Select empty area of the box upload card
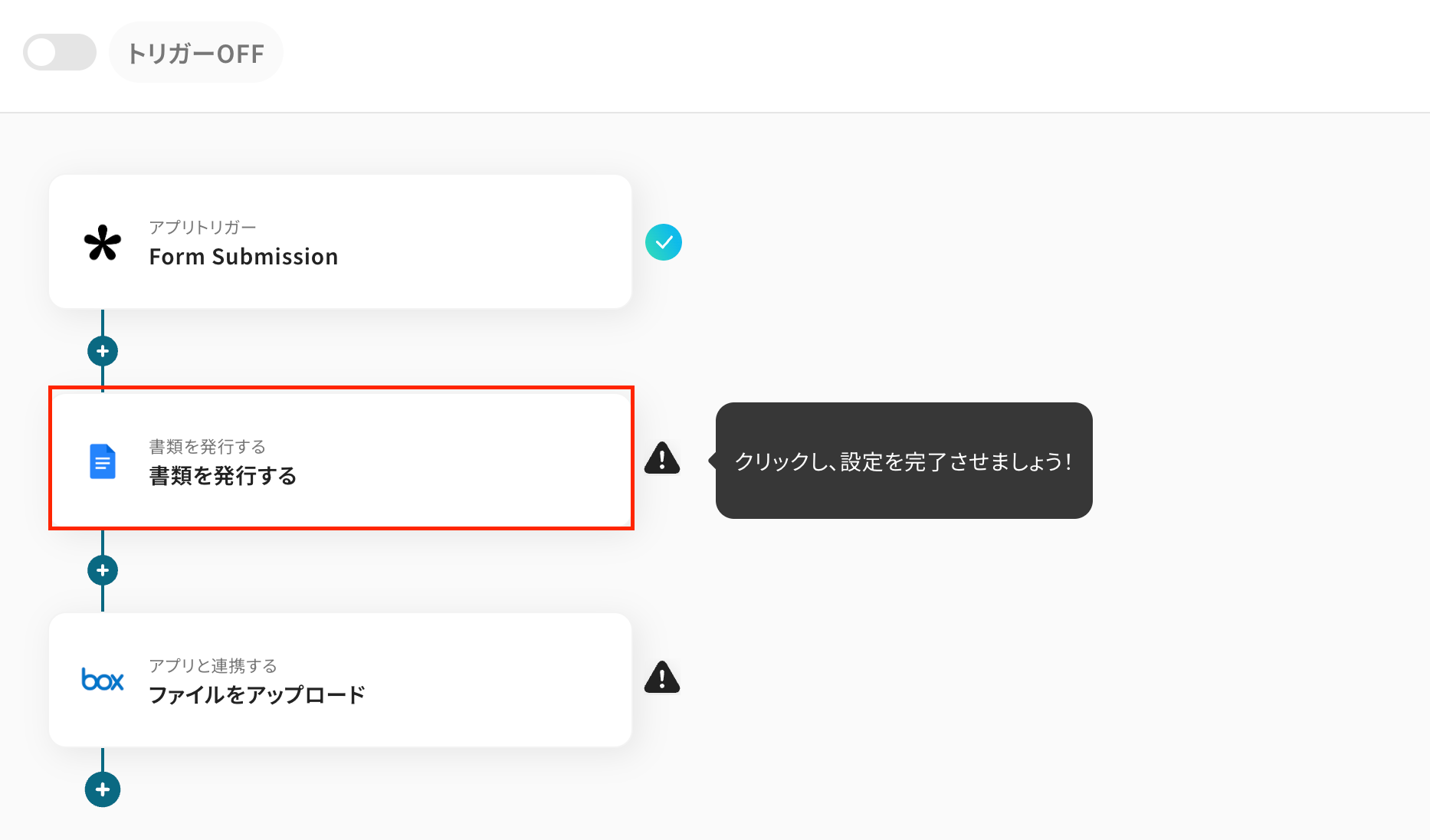Screen dimensions: 1430x840 tap(490, 681)
